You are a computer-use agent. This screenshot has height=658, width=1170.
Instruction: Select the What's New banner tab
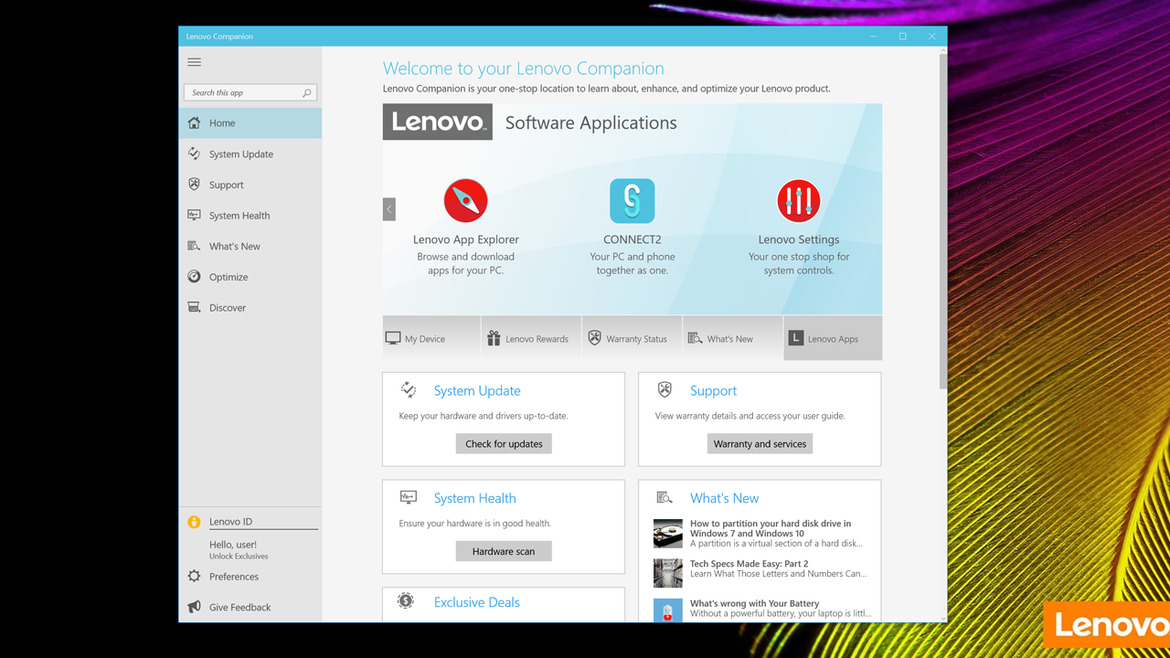pos(733,338)
